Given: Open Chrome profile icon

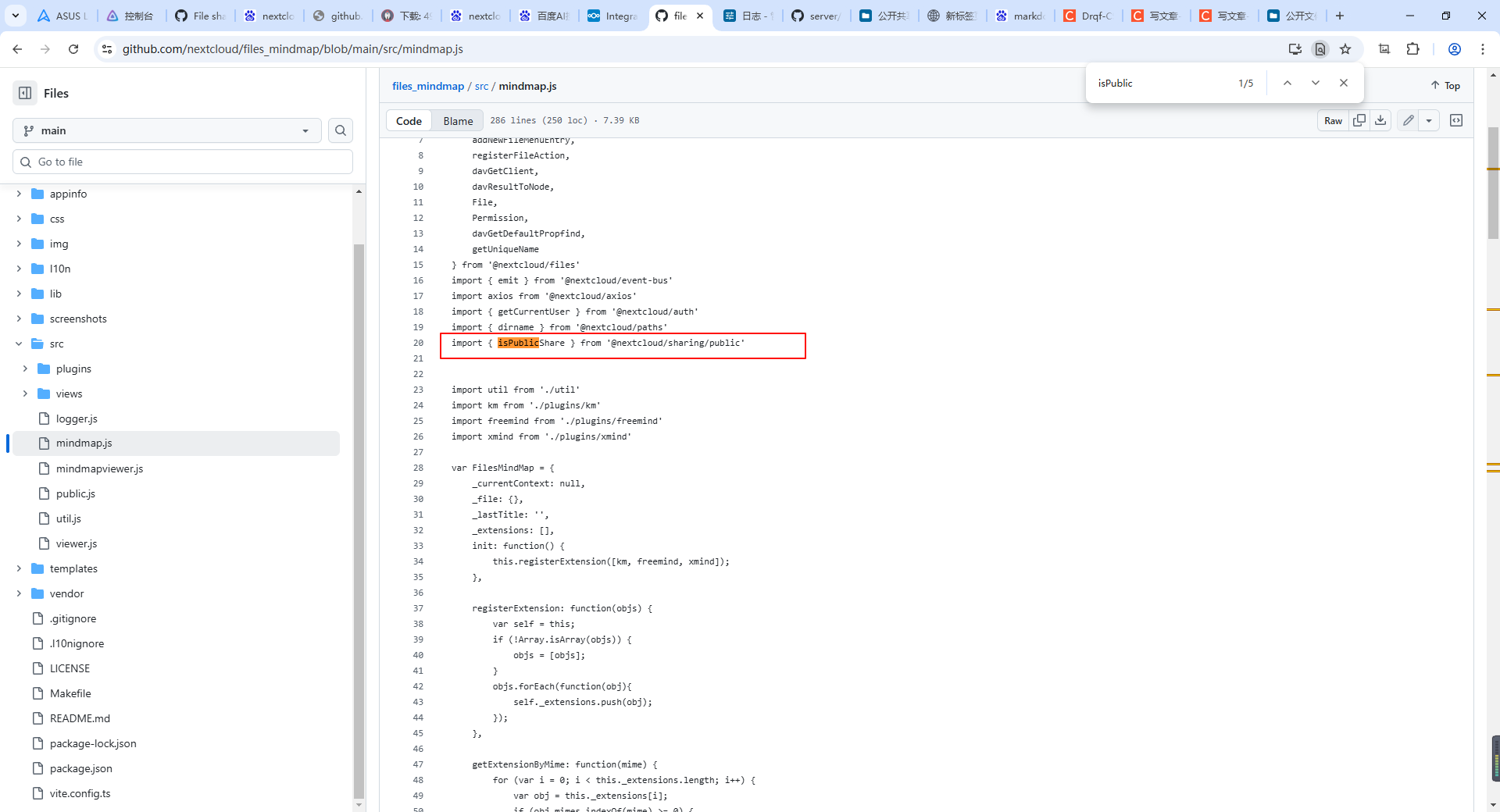Looking at the screenshot, I should pos(1455,49).
